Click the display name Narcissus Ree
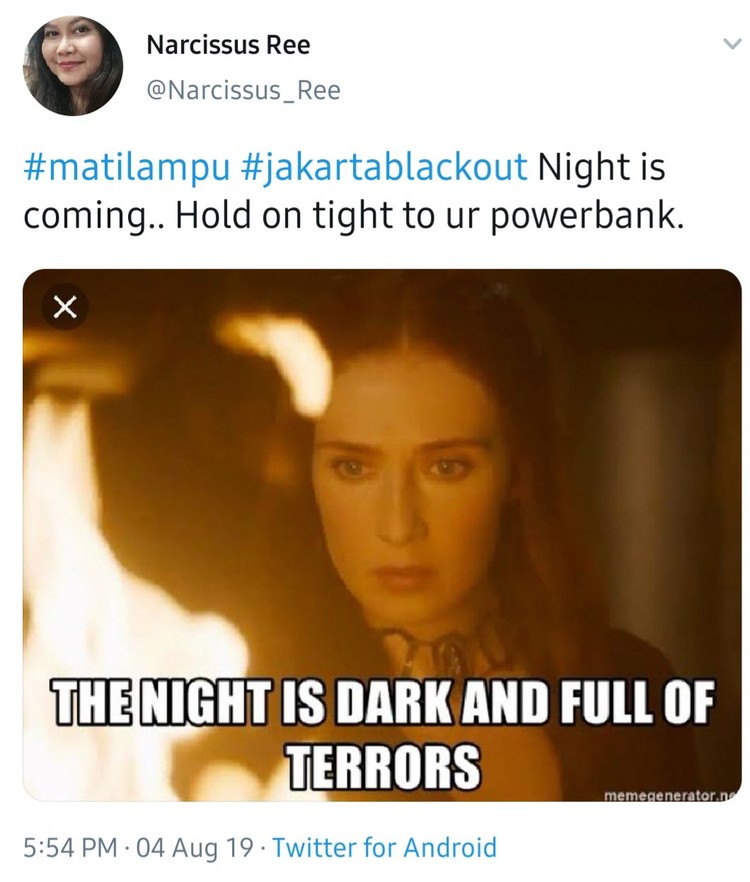 tap(228, 45)
